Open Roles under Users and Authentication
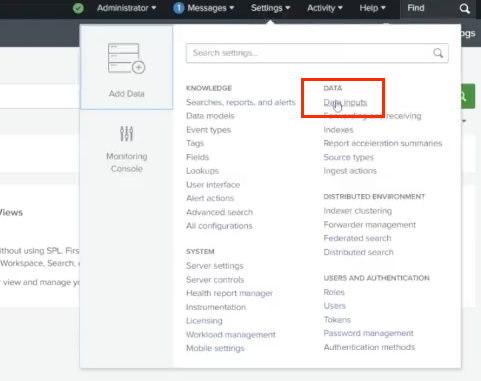481x381 pixels. [334, 292]
